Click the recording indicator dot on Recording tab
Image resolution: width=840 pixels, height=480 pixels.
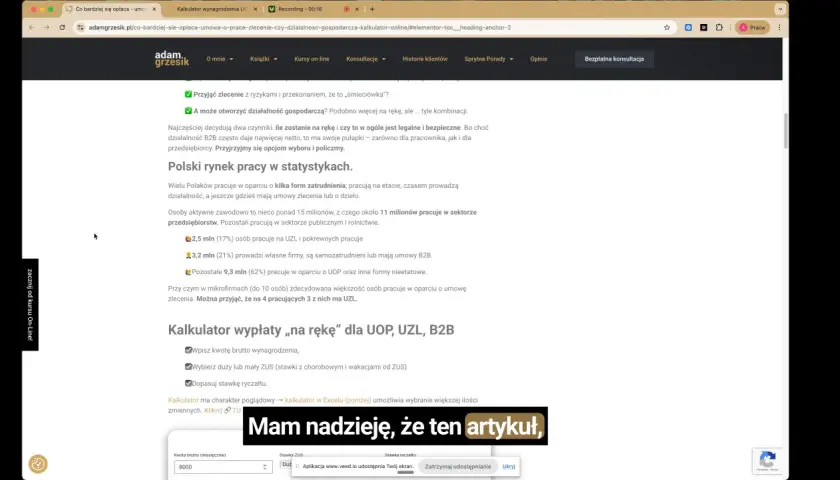[x=346, y=9]
